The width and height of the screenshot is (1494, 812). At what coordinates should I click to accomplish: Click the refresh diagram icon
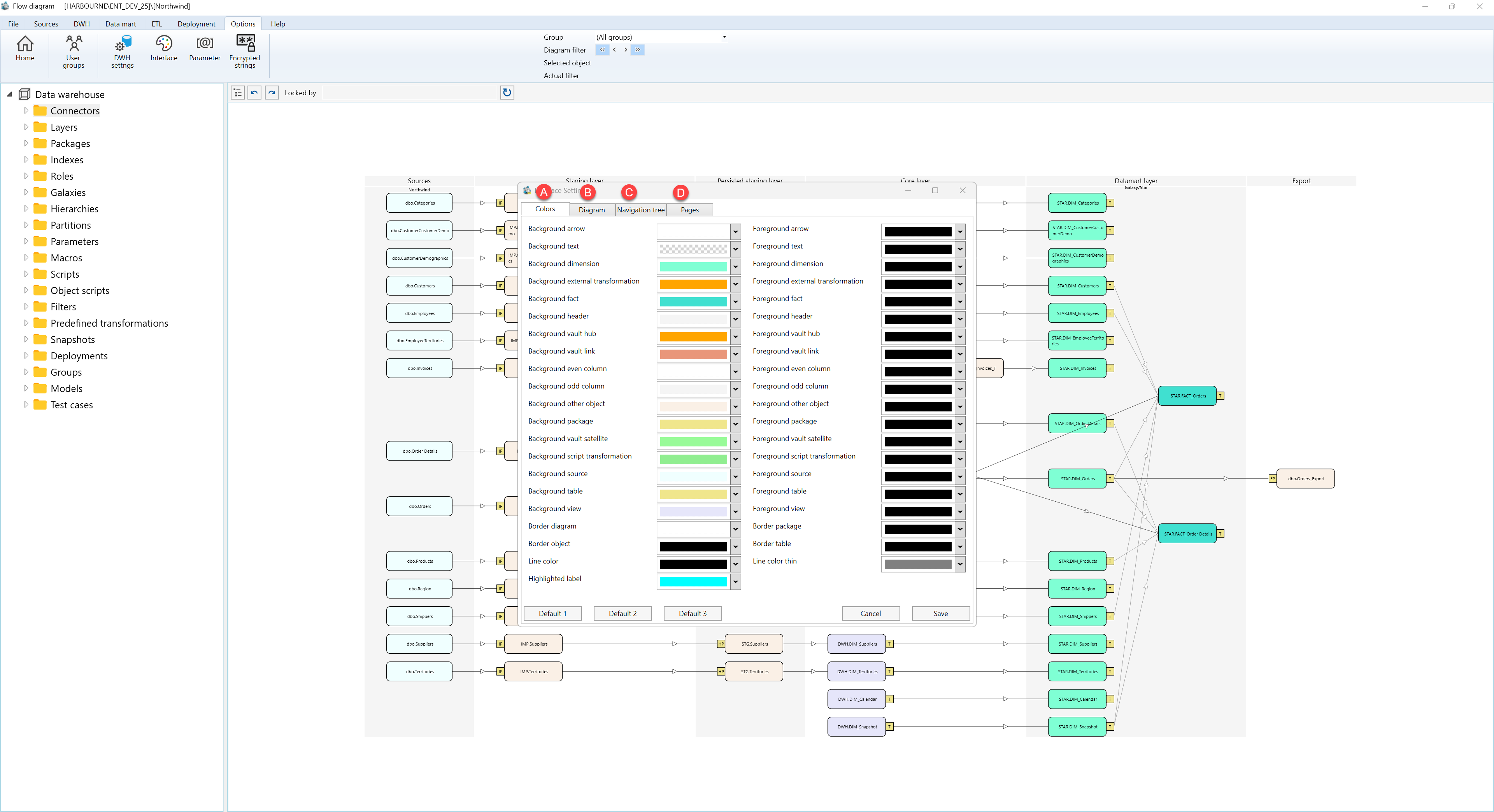507,93
